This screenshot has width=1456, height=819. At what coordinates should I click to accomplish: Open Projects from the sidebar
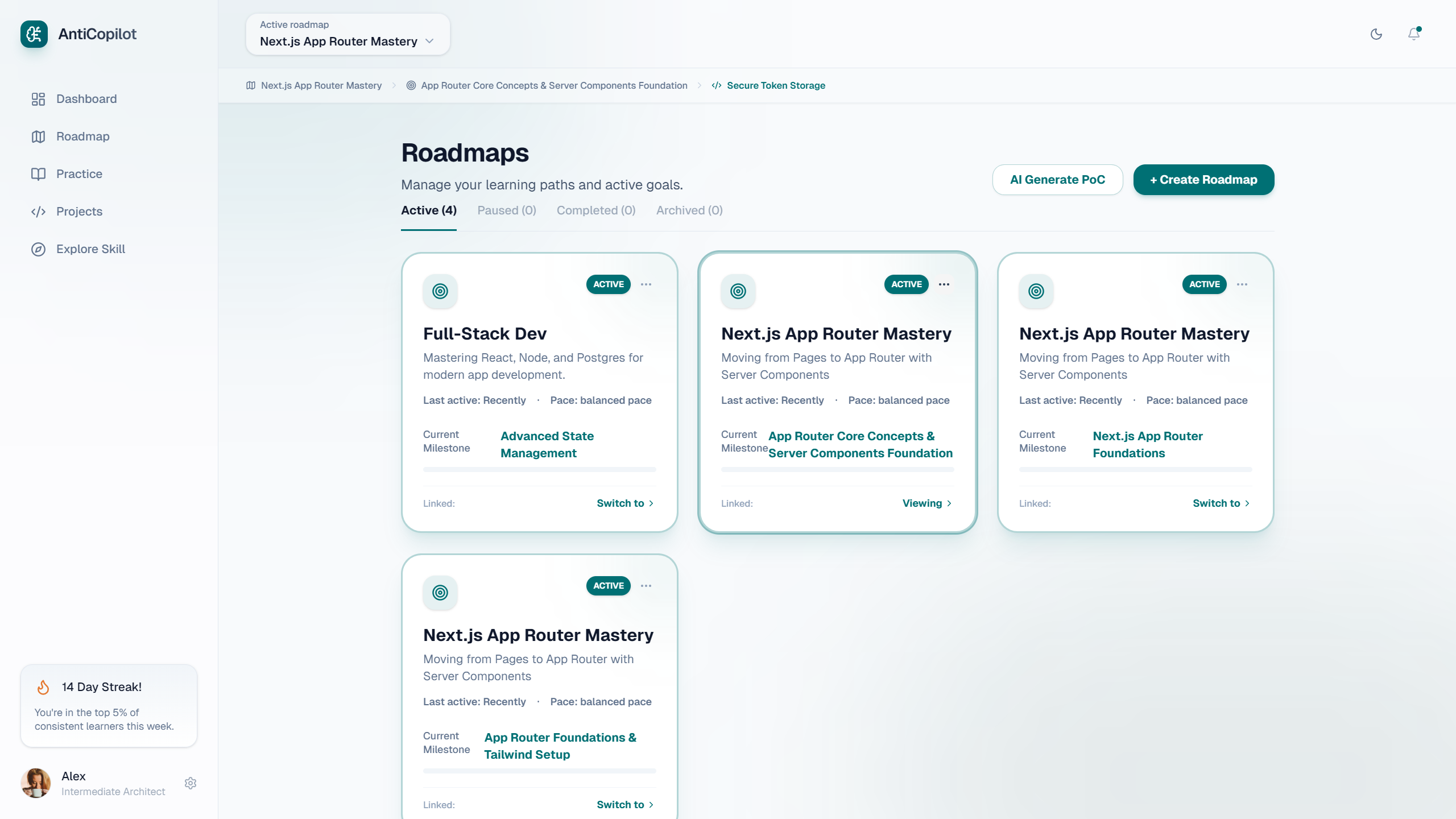[109, 212]
